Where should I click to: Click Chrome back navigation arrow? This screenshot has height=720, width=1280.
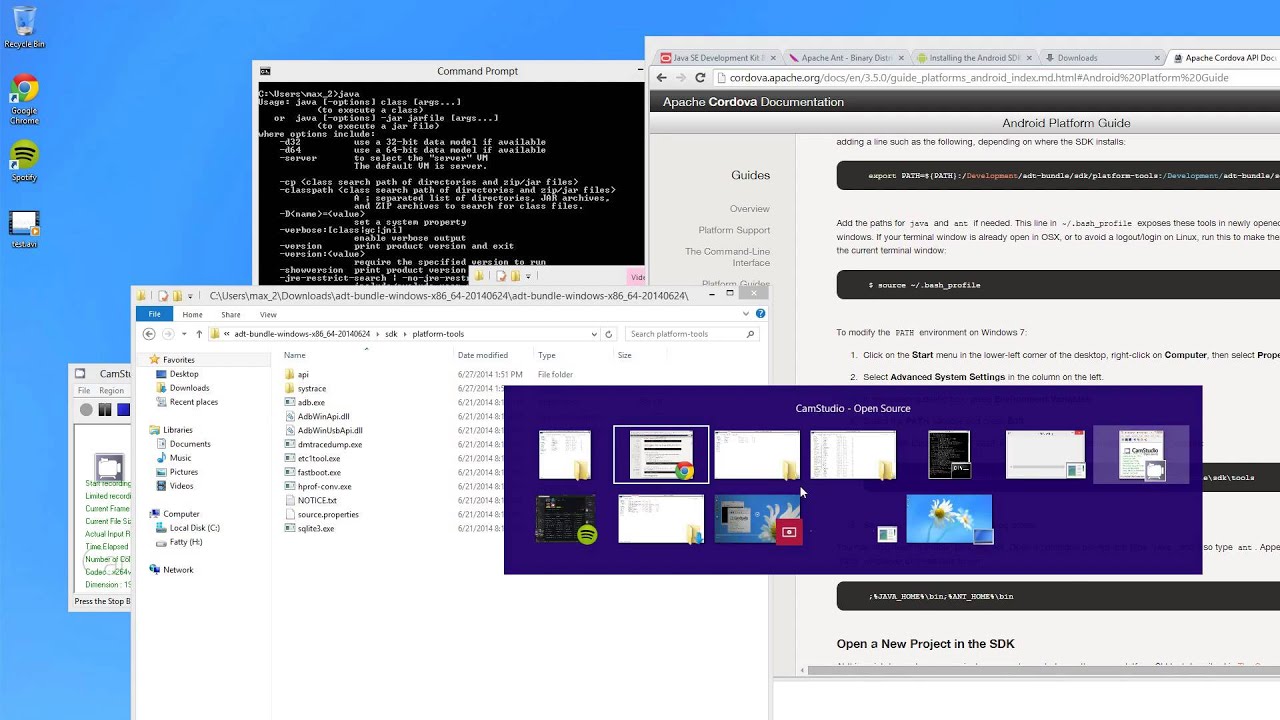point(661,78)
